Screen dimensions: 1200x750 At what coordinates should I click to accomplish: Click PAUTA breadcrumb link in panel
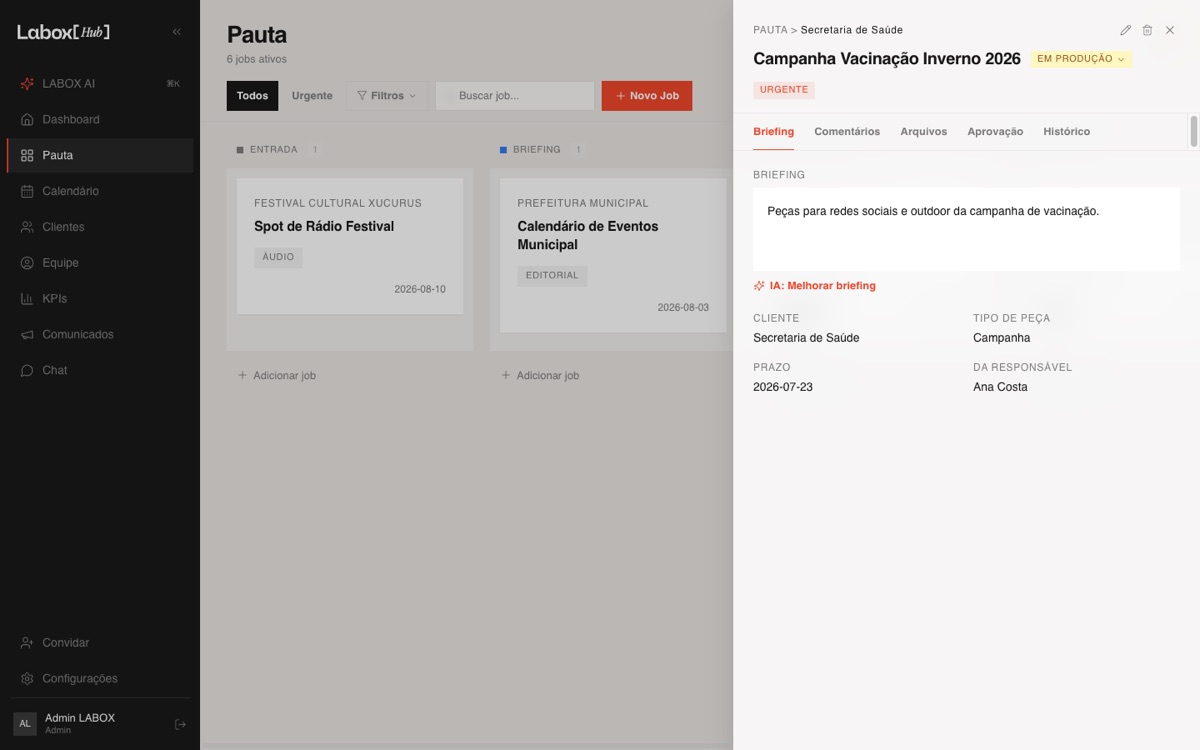(x=770, y=30)
